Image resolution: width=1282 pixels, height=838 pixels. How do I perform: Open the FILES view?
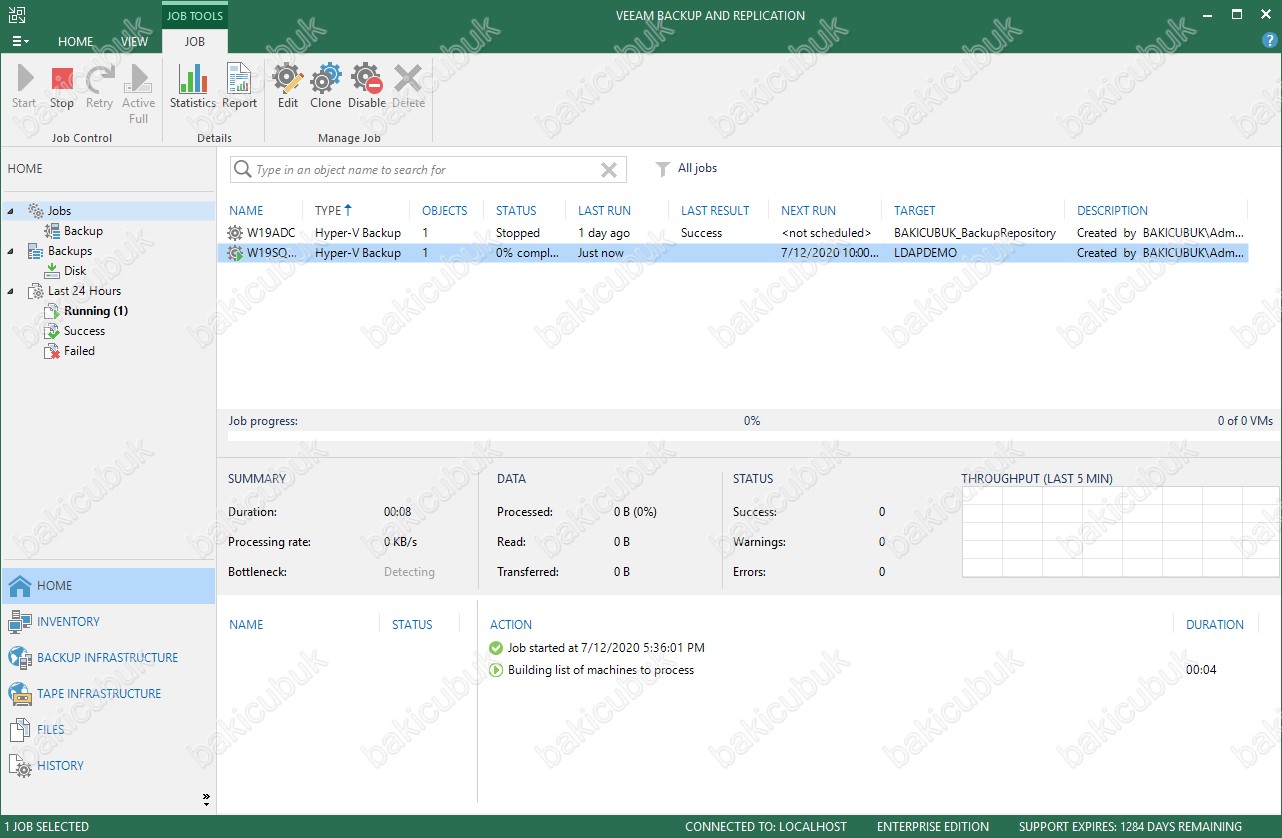click(x=51, y=730)
